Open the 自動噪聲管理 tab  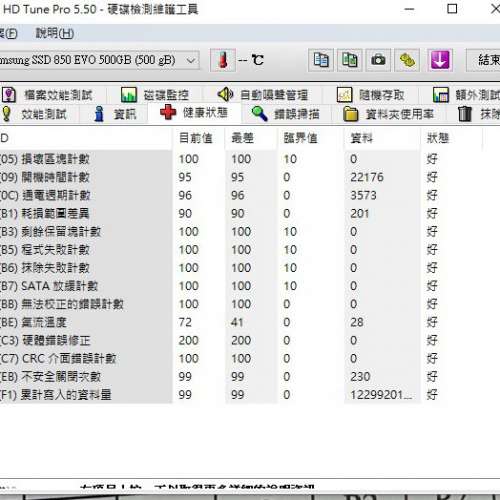click(262, 95)
